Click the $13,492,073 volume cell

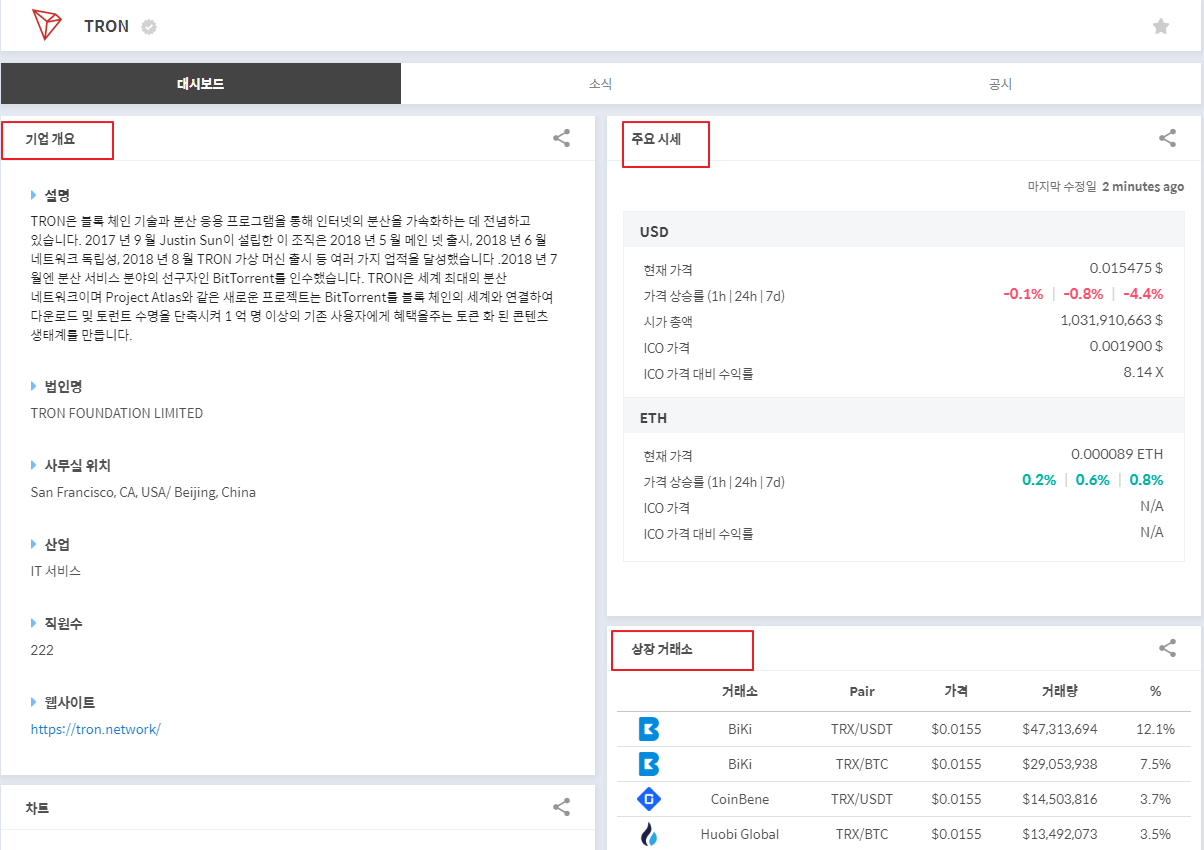[x=1060, y=834]
